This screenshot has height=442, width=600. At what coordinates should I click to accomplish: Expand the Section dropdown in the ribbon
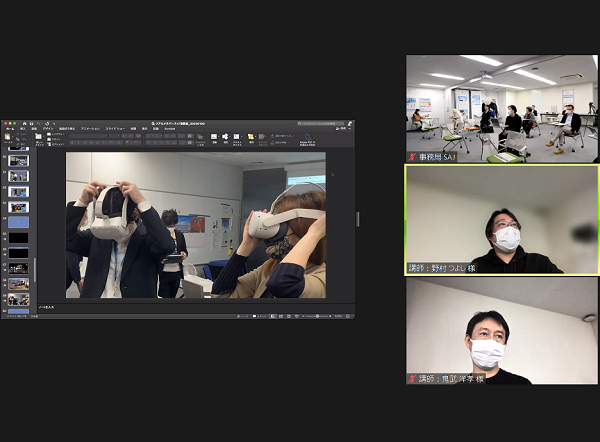(52, 144)
